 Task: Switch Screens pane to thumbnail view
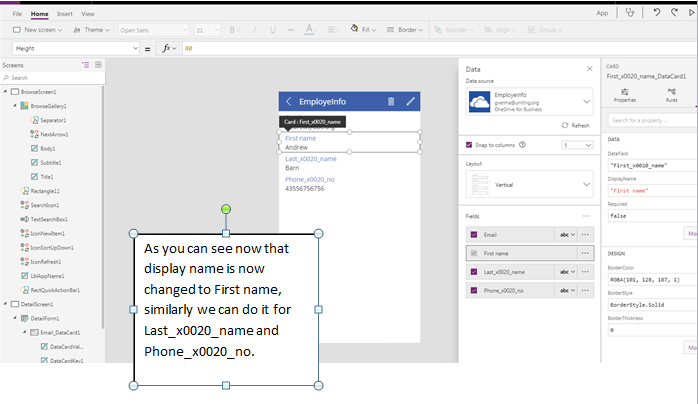pyautogui.click(x=98, y=65)
